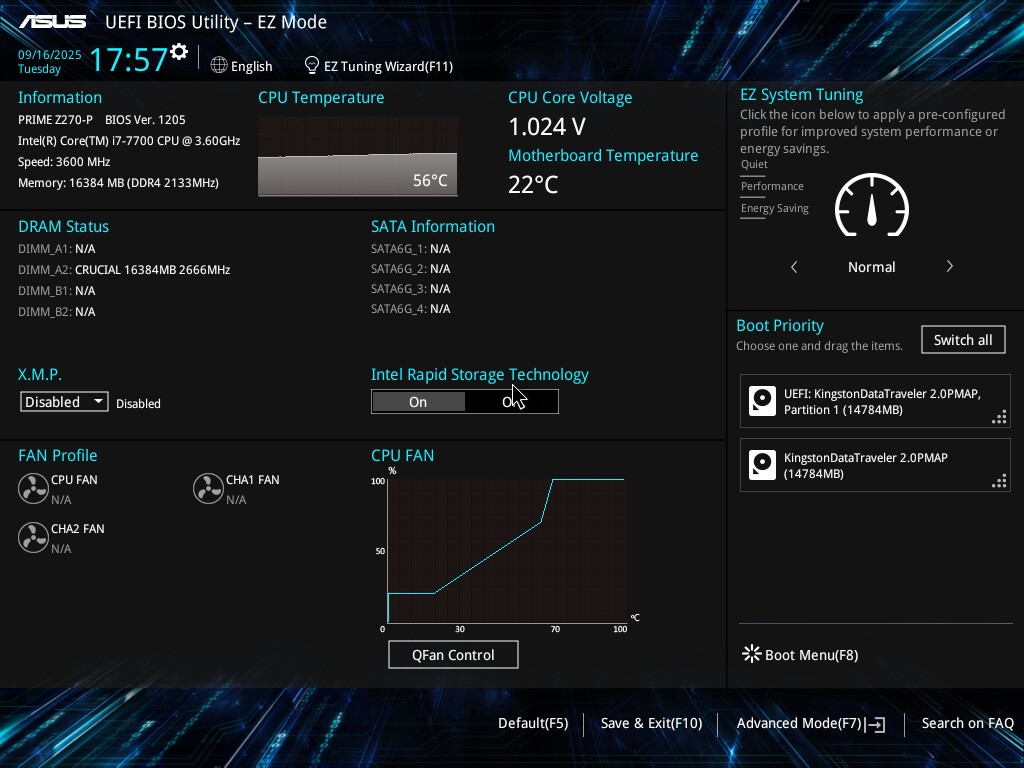Click the FAN Profile heading
The image size is (1024, 768).
[57, 455]
